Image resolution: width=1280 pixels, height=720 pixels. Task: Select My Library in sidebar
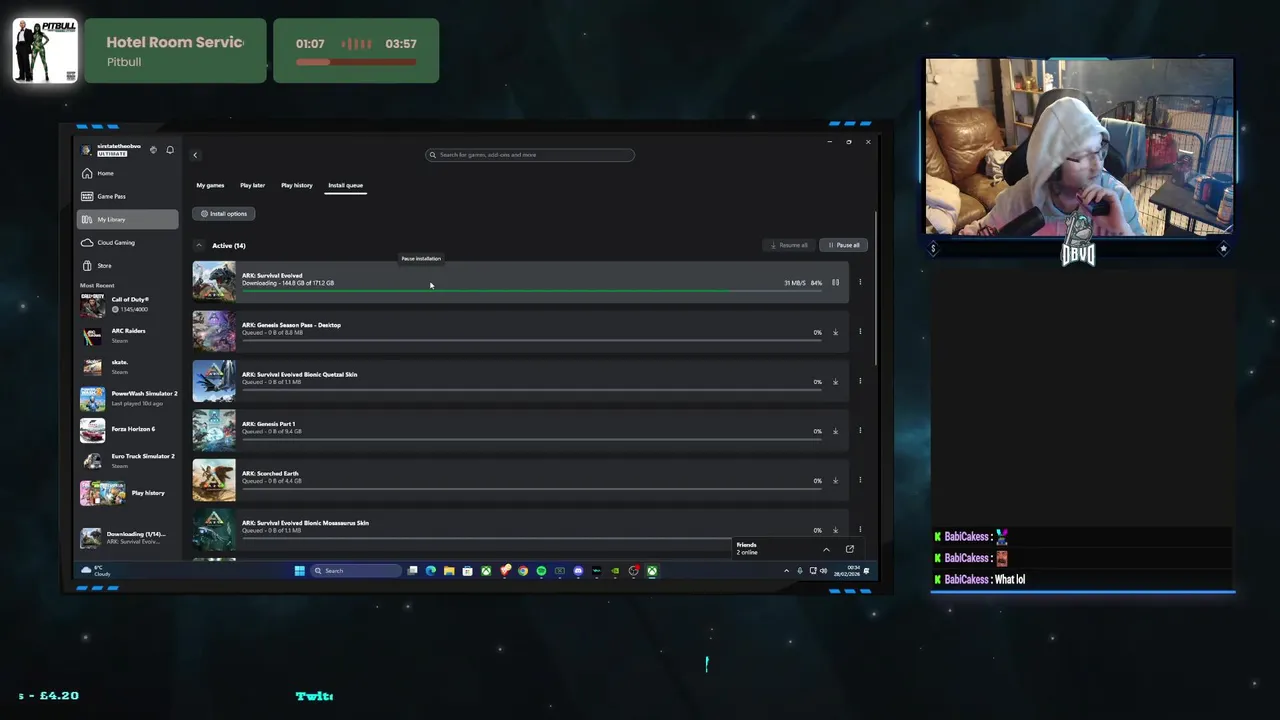[128, 219]
